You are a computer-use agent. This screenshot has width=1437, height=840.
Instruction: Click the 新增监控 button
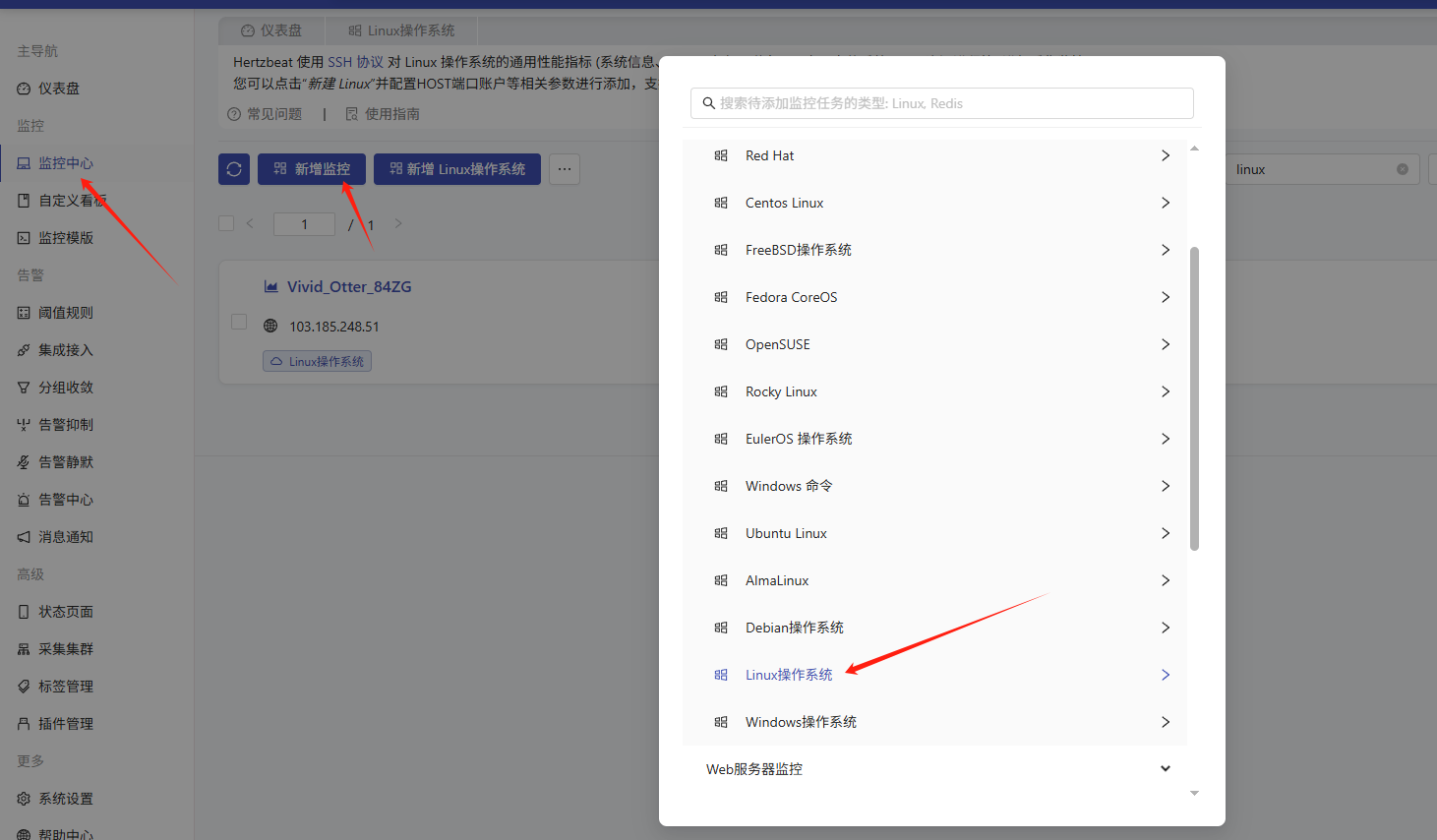tap(312, 169)
